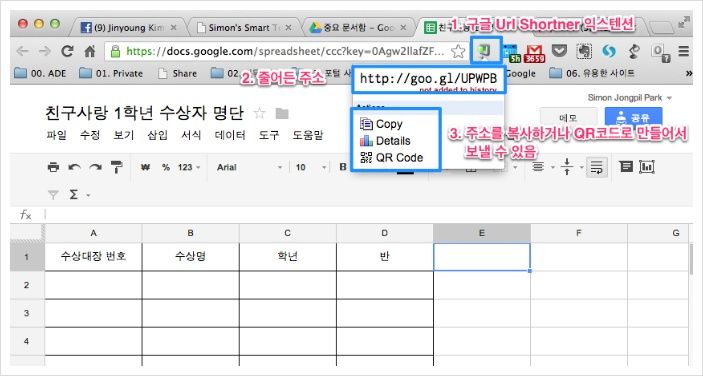
Task: Choose QR Code in the shortener popup
Action: point(391,157)
